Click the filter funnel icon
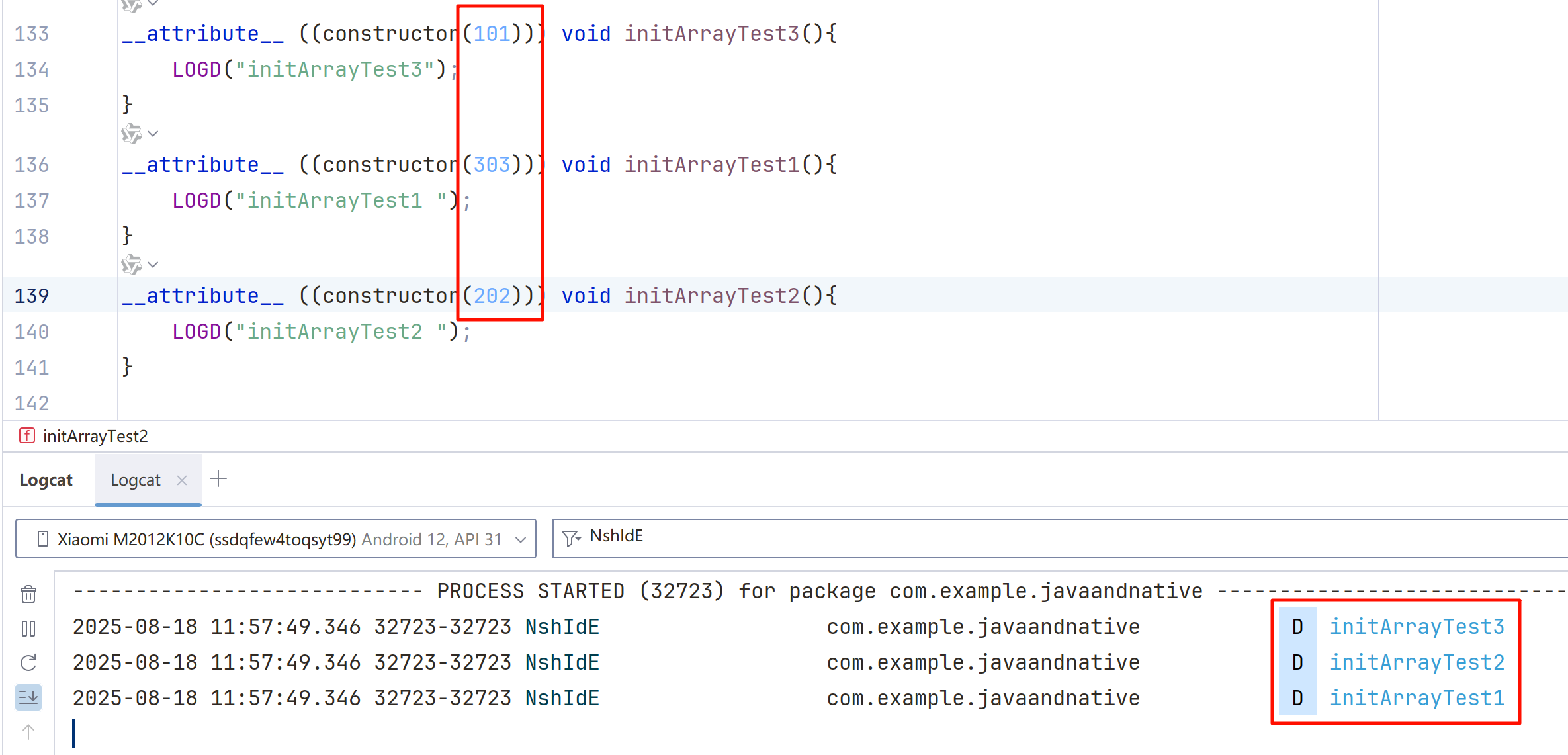1568x755 pixels. click(x=570, y=538)
